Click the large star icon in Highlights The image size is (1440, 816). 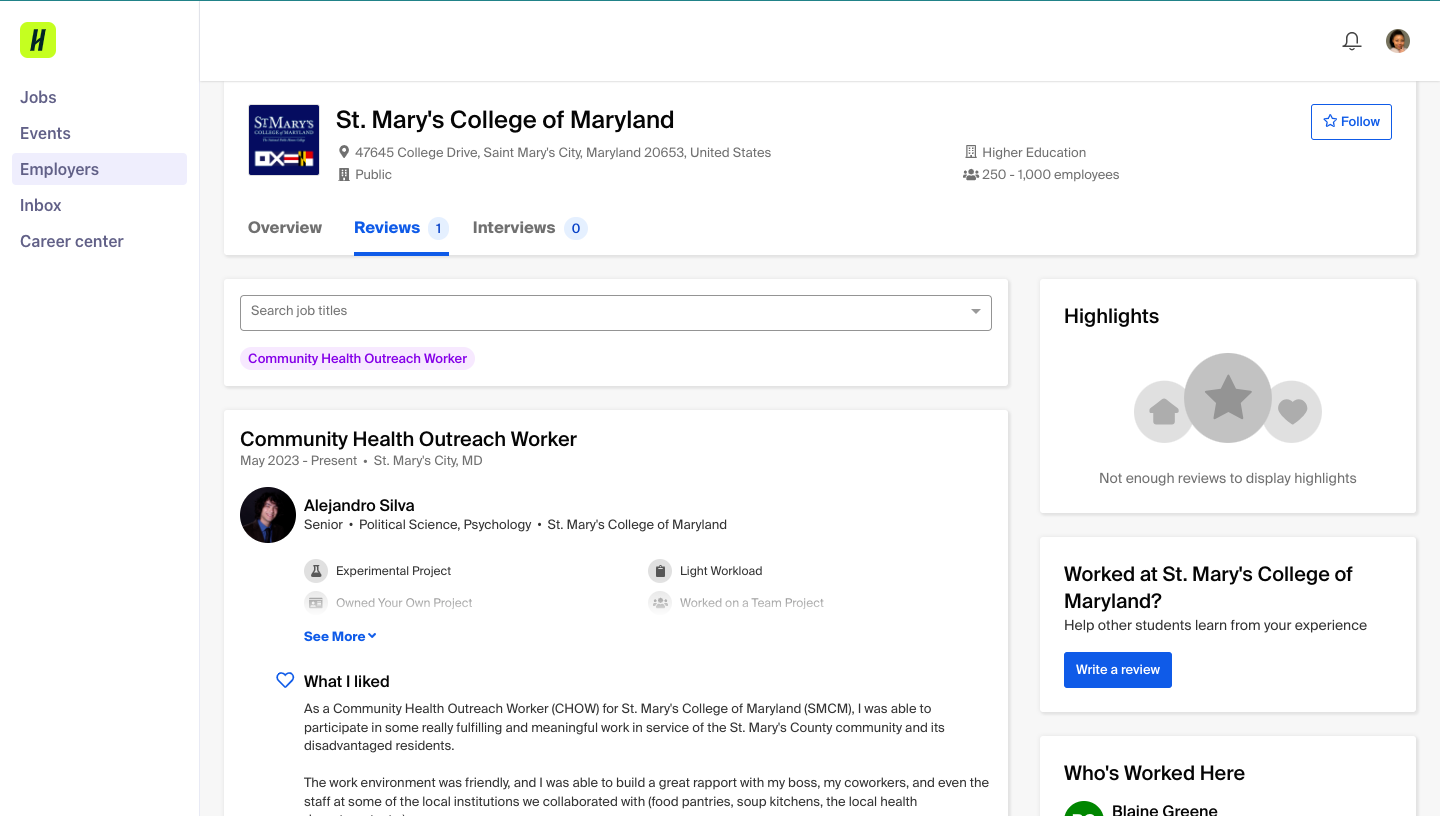tap(1228, 398)
